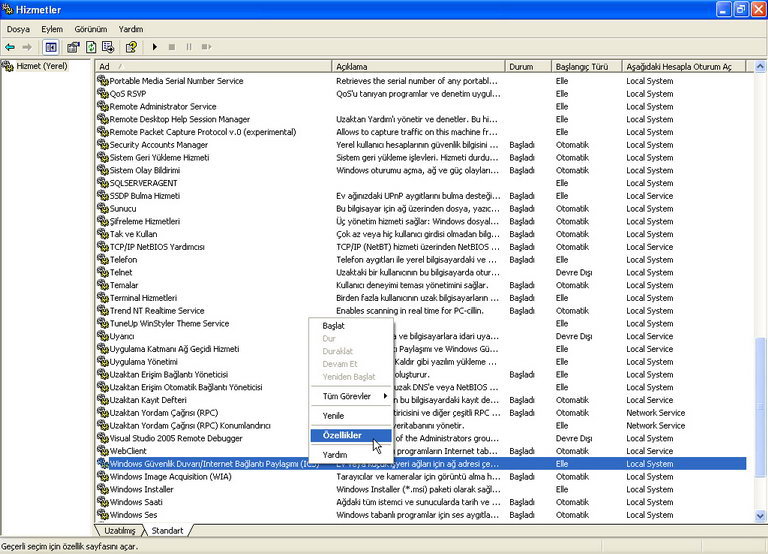Select Terminal Hizmetleri row
The width and height of the screenshot is (768, 554).
pos(421,297)
